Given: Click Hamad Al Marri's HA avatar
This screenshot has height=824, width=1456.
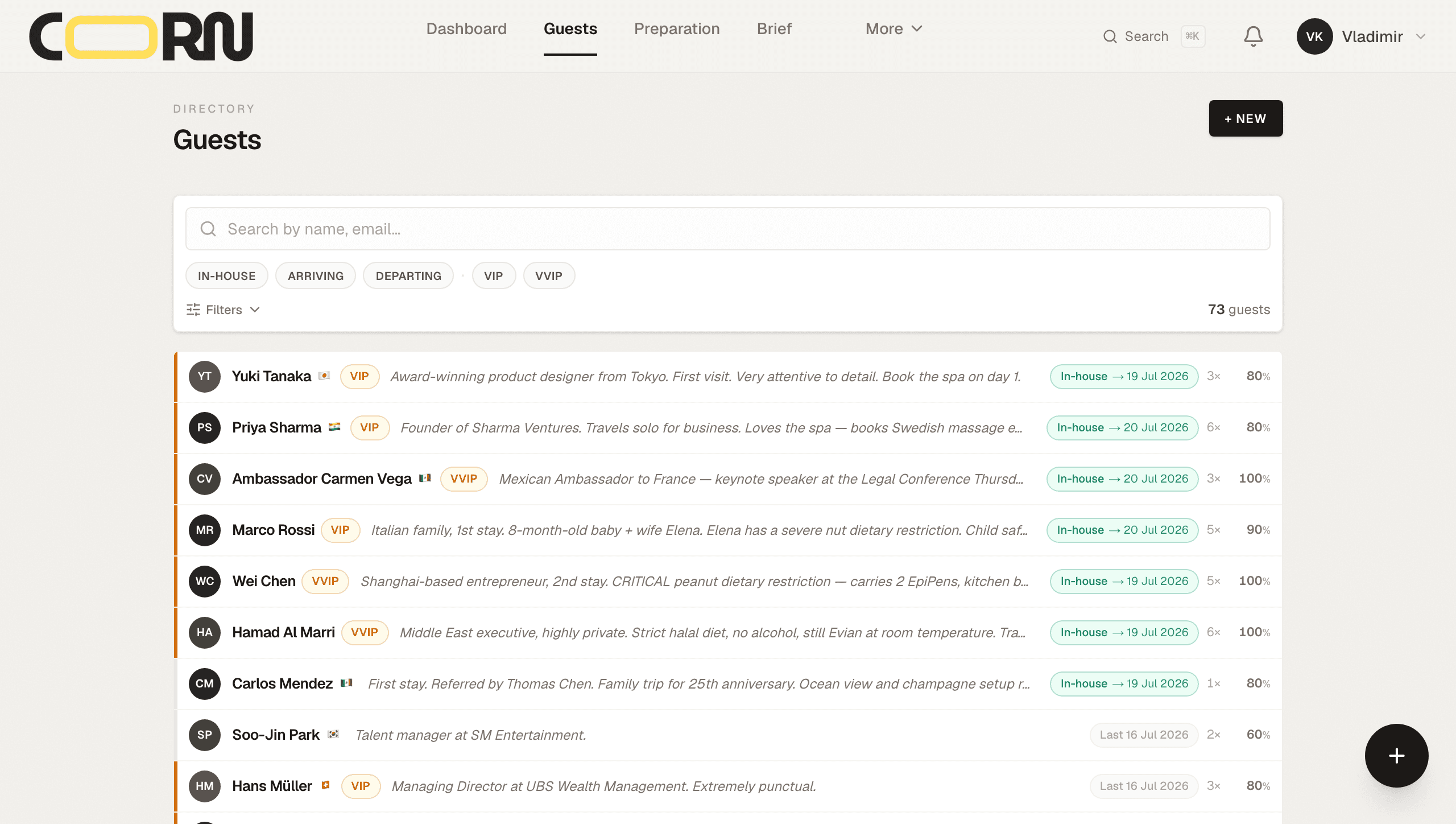Looking at the screenshot, I should 205,633.
